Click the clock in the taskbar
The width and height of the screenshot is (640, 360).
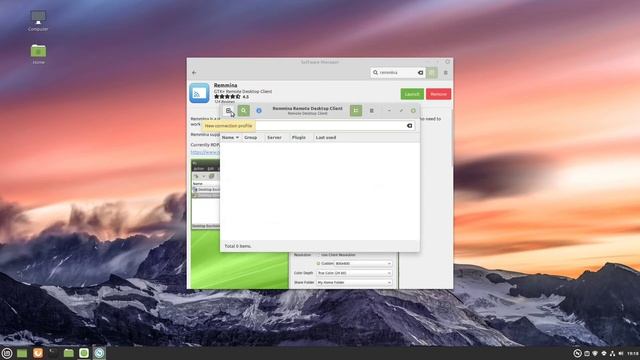point(633,353)
